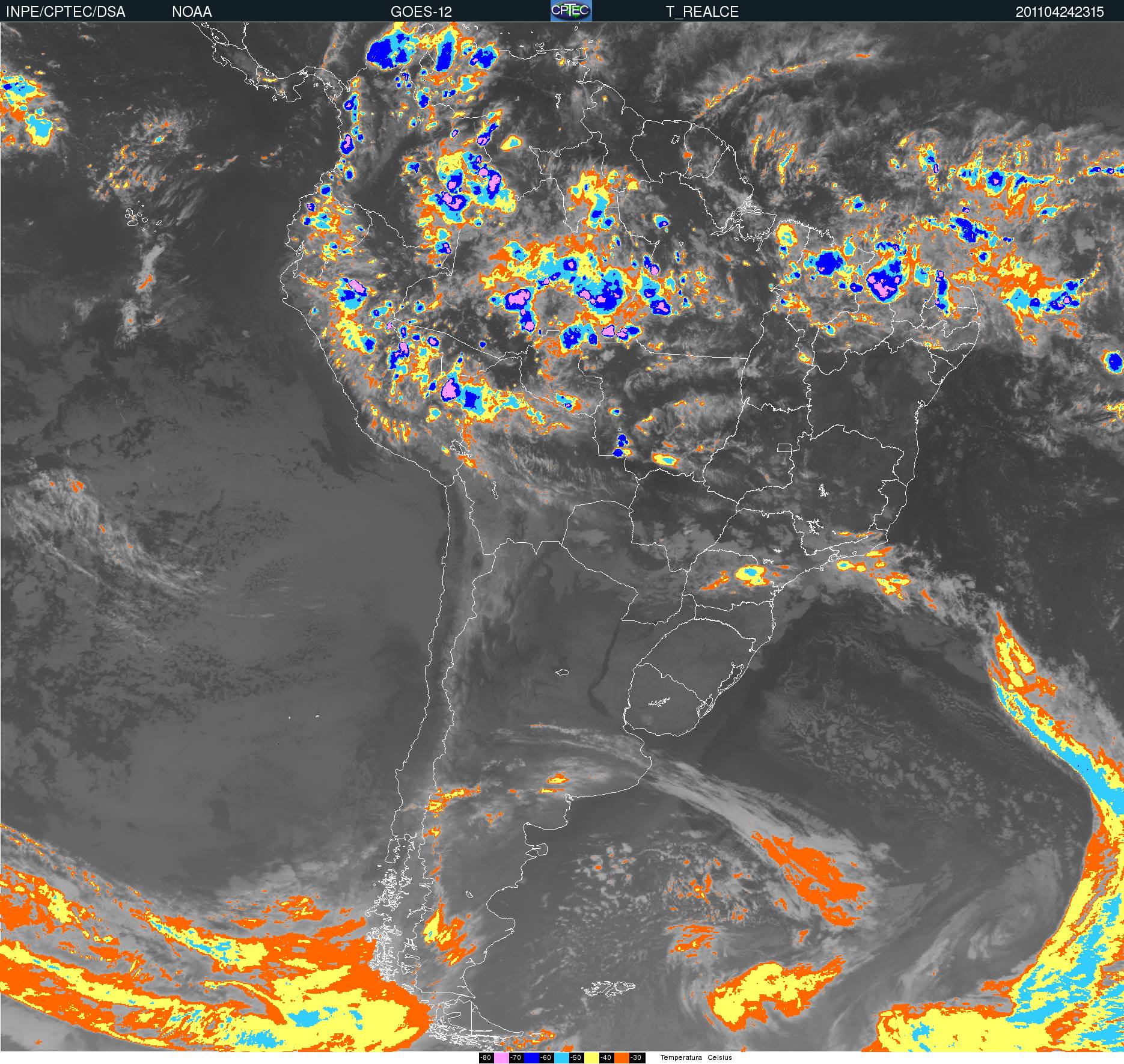This screenshot has width=1124, height=1064.
Task: Click the CPTEC logo in header
Action: 571,11
